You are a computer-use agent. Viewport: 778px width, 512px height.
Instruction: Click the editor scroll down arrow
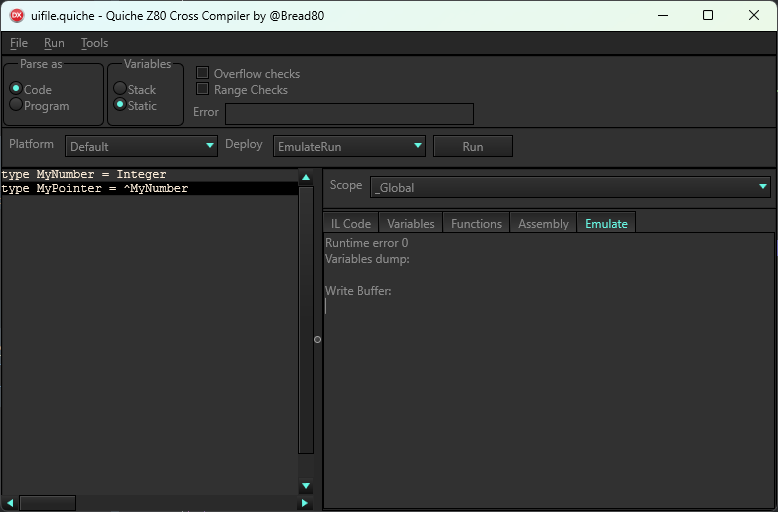(306, 486)
